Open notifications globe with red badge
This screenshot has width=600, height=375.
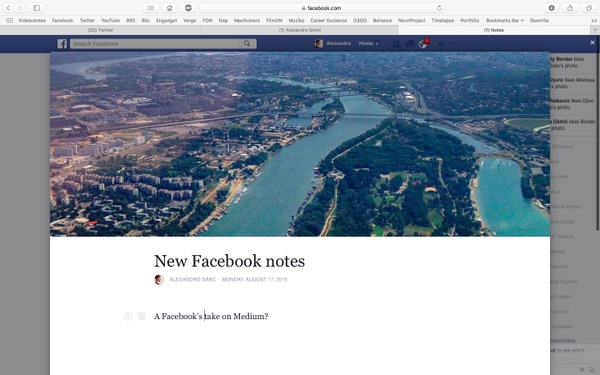point(423,44)
